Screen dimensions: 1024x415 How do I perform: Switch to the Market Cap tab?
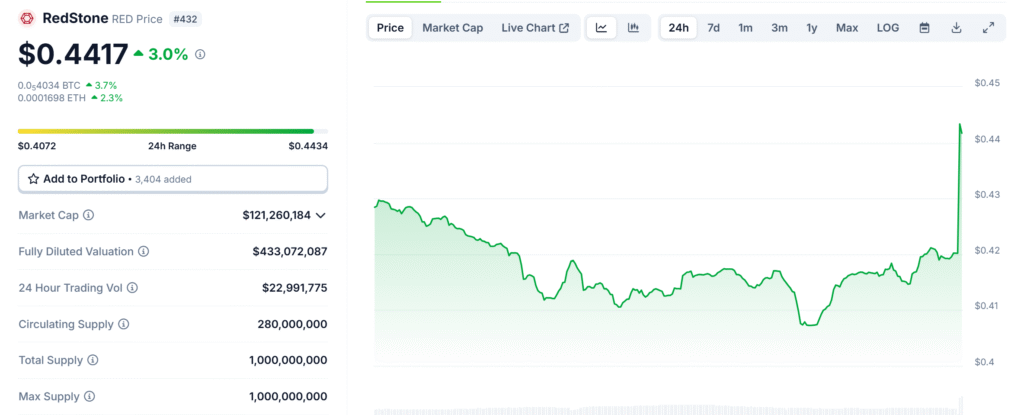click(x=452, y=28)
